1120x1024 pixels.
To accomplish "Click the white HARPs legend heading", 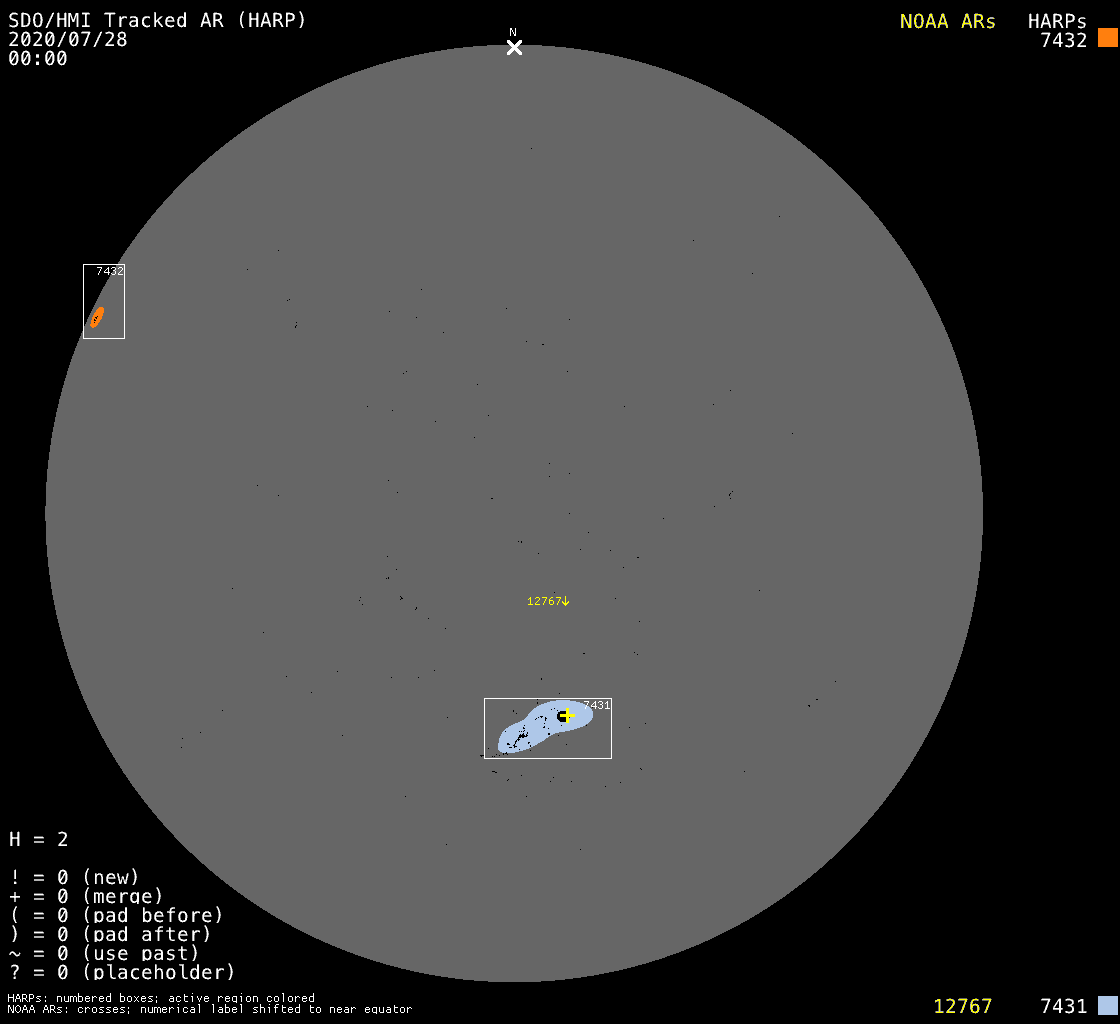I will click(1057, 21).
